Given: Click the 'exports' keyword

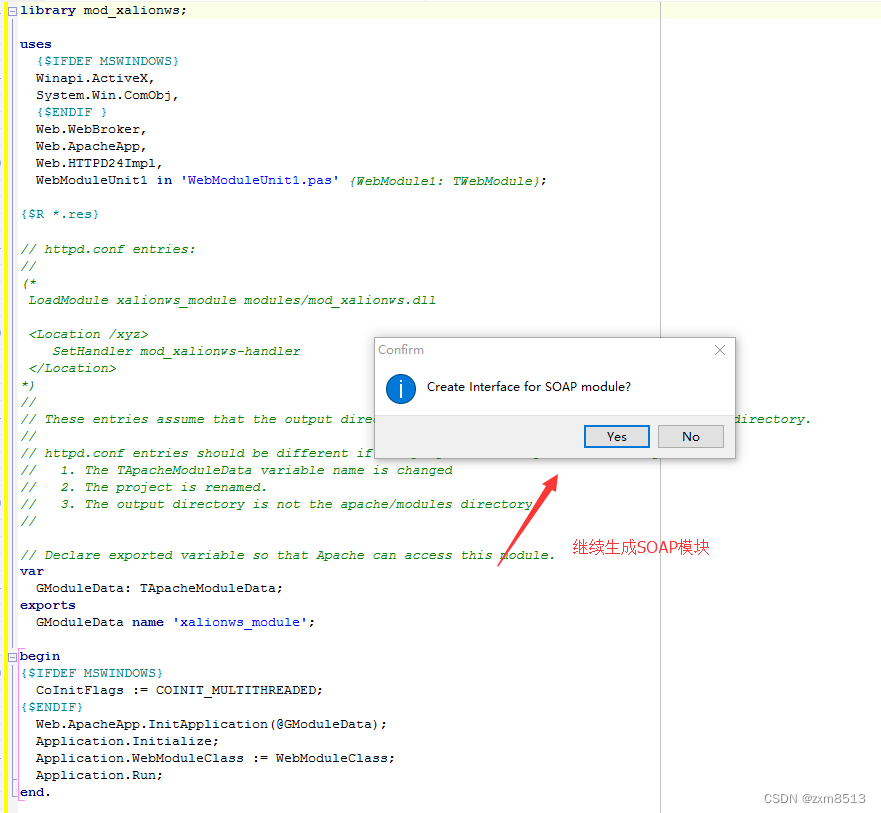Looking at the screenshot, I should tap(48, 605).
